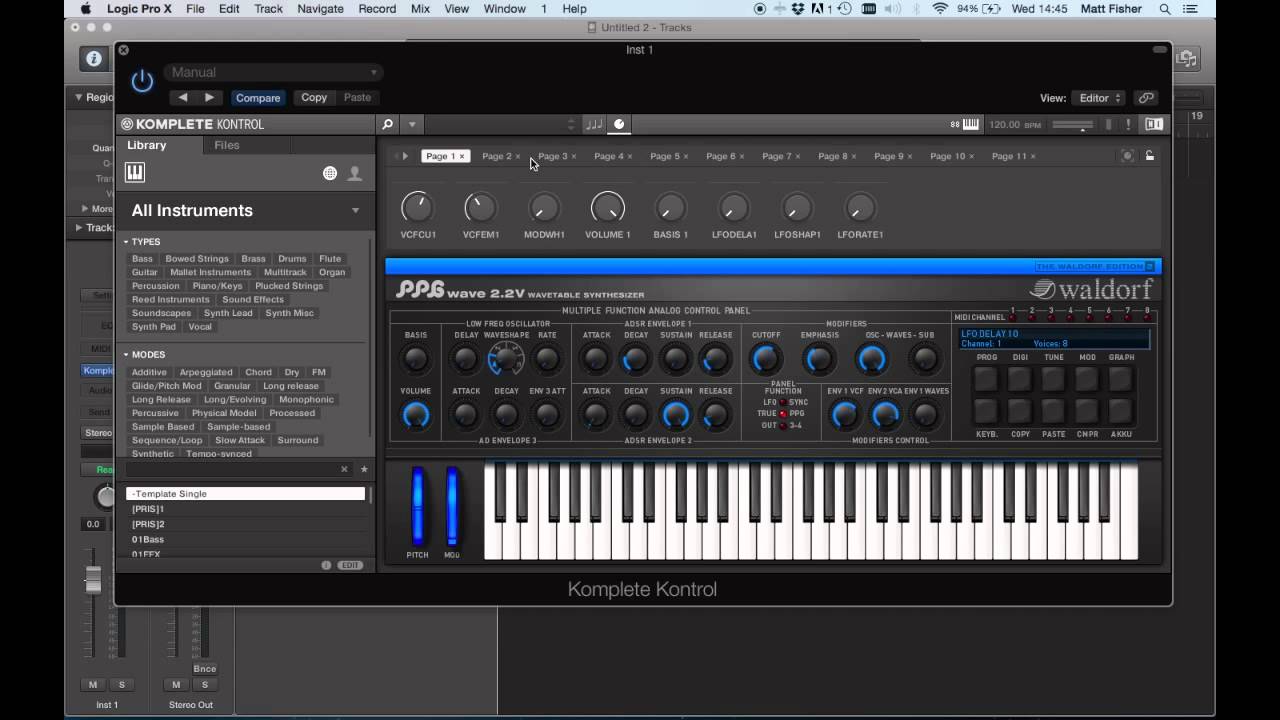Click the arpeggiator notes icon
Image resolution: width=1280 pixels, height=720 pixels.
click(x=594, y=124)
